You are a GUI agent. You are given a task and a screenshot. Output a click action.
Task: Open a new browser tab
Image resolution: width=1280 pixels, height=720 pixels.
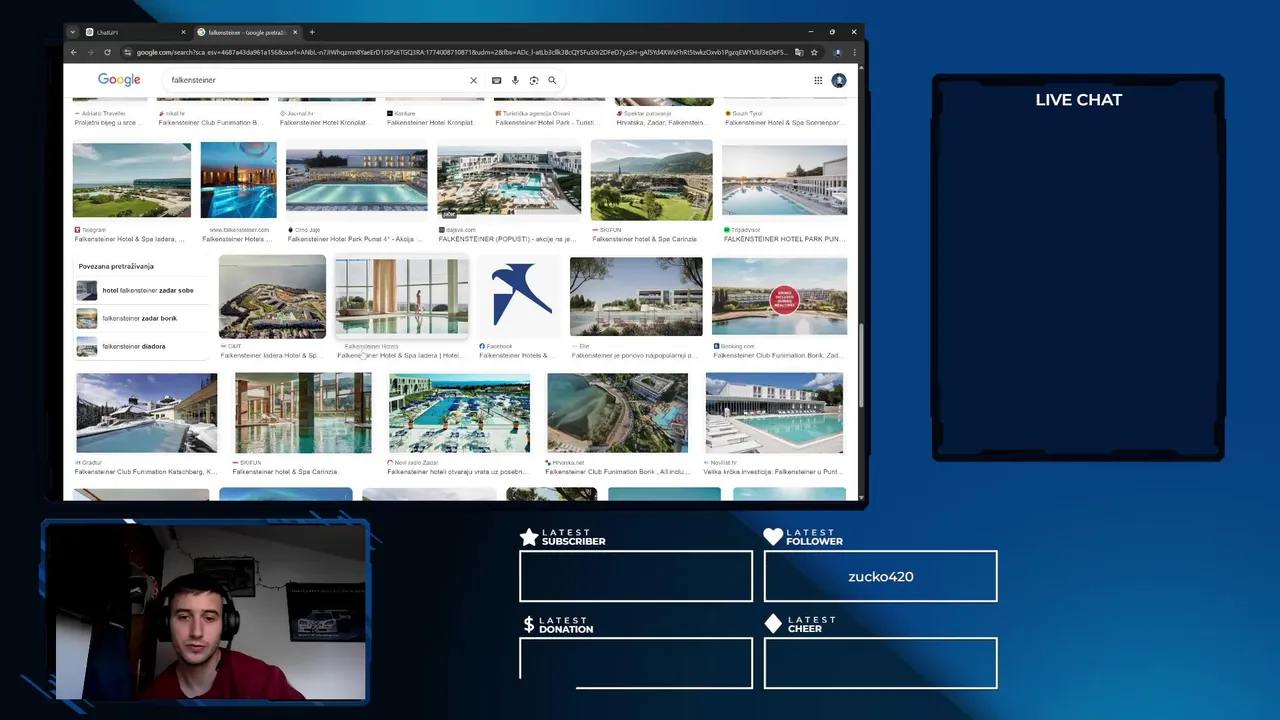pos(312,32)
